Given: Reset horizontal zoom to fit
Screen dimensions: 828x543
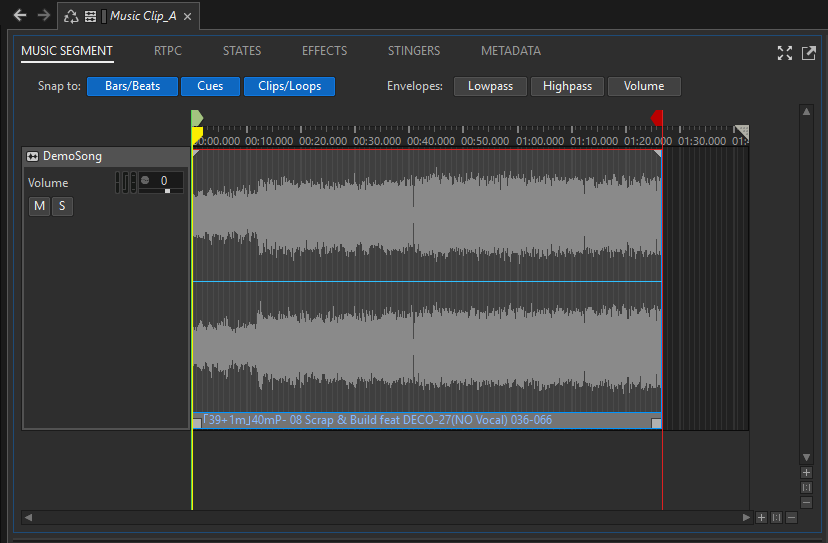Looking at the screenshot, I should (x=776, y=518).
